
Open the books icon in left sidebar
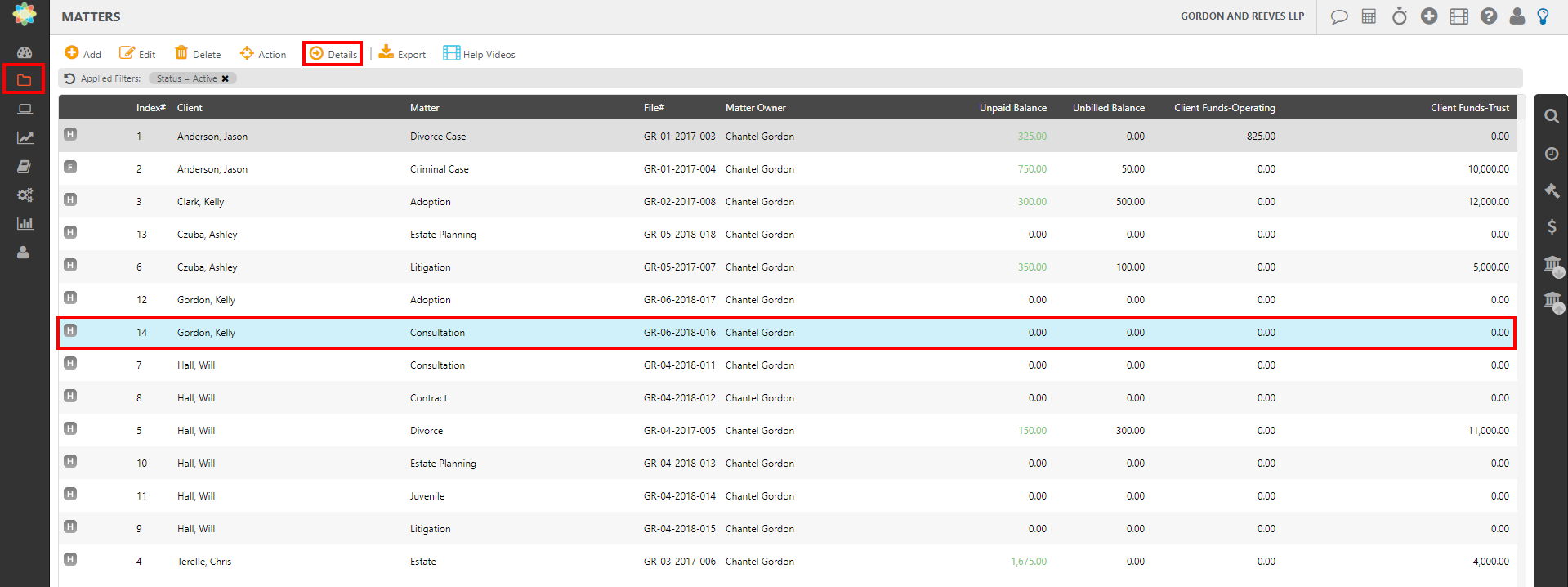[x=25, y=166]
